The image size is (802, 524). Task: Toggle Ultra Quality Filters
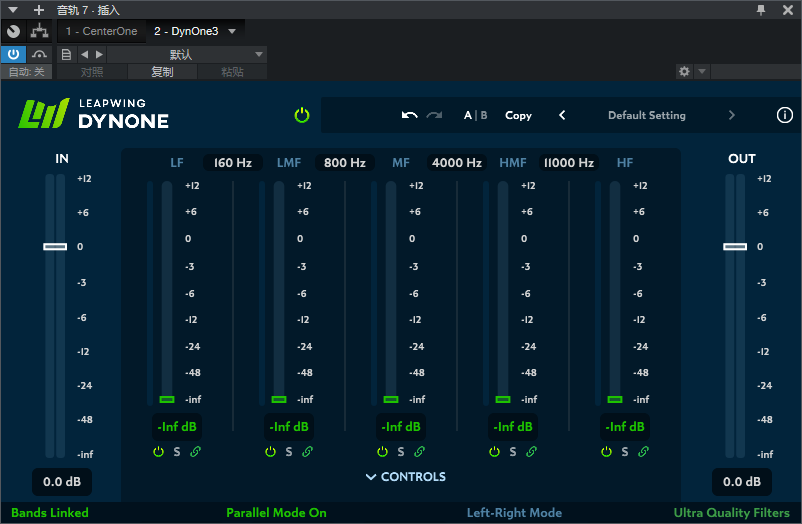click(731, 513)
